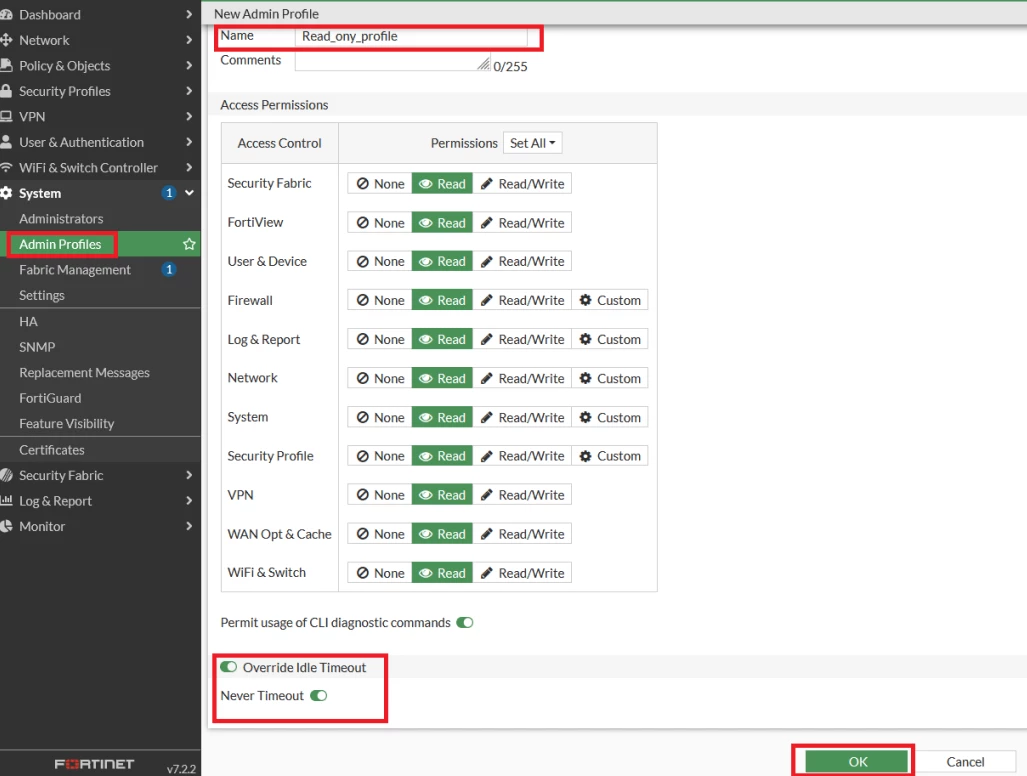1027x776 pixels.
Task: Choose Custom for System permissions
Action: click(x=610, y=417)
